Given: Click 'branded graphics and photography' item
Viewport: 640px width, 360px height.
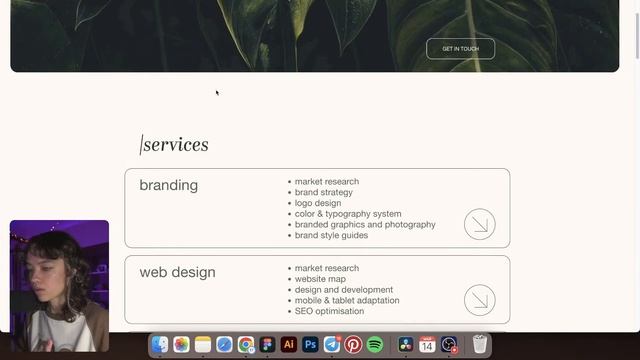Looking at the screenshot, I should 365,224.
